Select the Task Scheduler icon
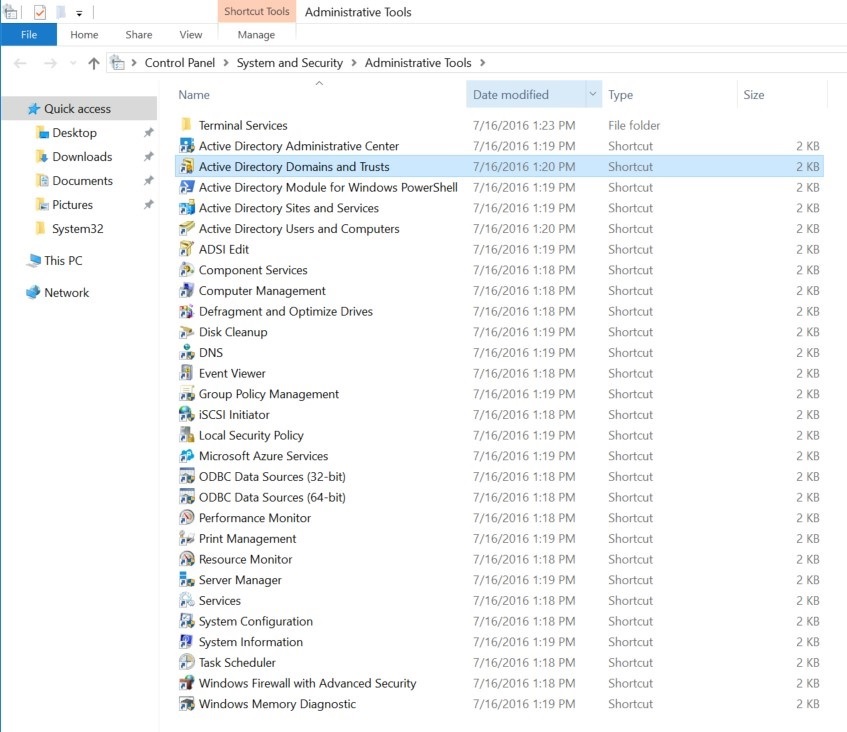This screenshot has height=732, width=847. click(186, 663)
